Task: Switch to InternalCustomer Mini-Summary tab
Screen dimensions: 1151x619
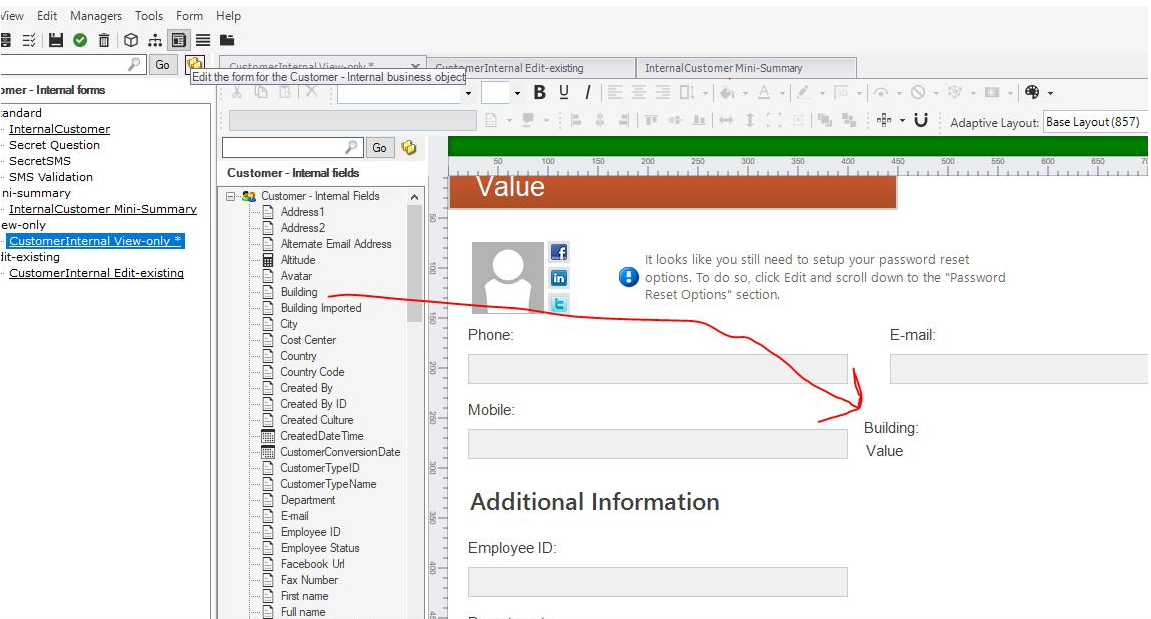Action: pyautogui.click(x=724, y=68)
